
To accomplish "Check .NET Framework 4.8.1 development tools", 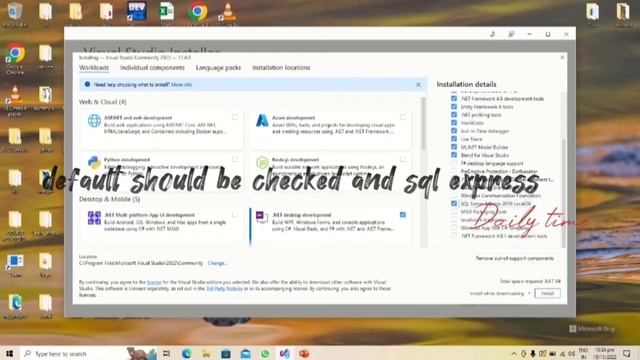I will pos(454,236).
